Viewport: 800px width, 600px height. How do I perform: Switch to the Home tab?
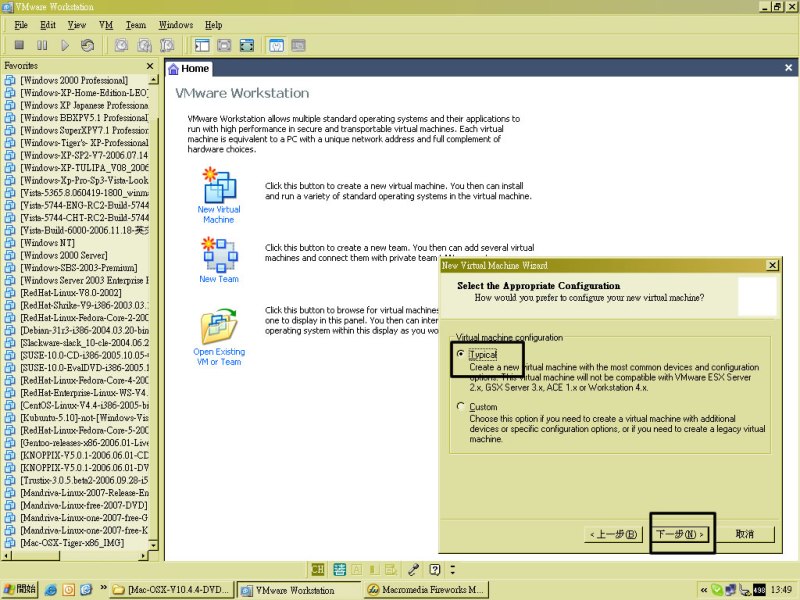[189, 68]
